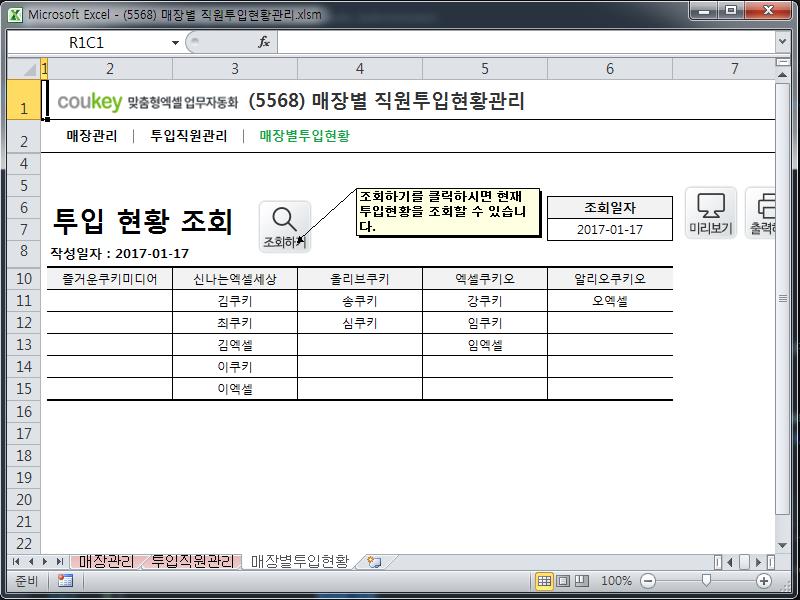Screen dimensions: 800x600
Task: Switch to Page Layout view icon
Action: coord(563,581)
